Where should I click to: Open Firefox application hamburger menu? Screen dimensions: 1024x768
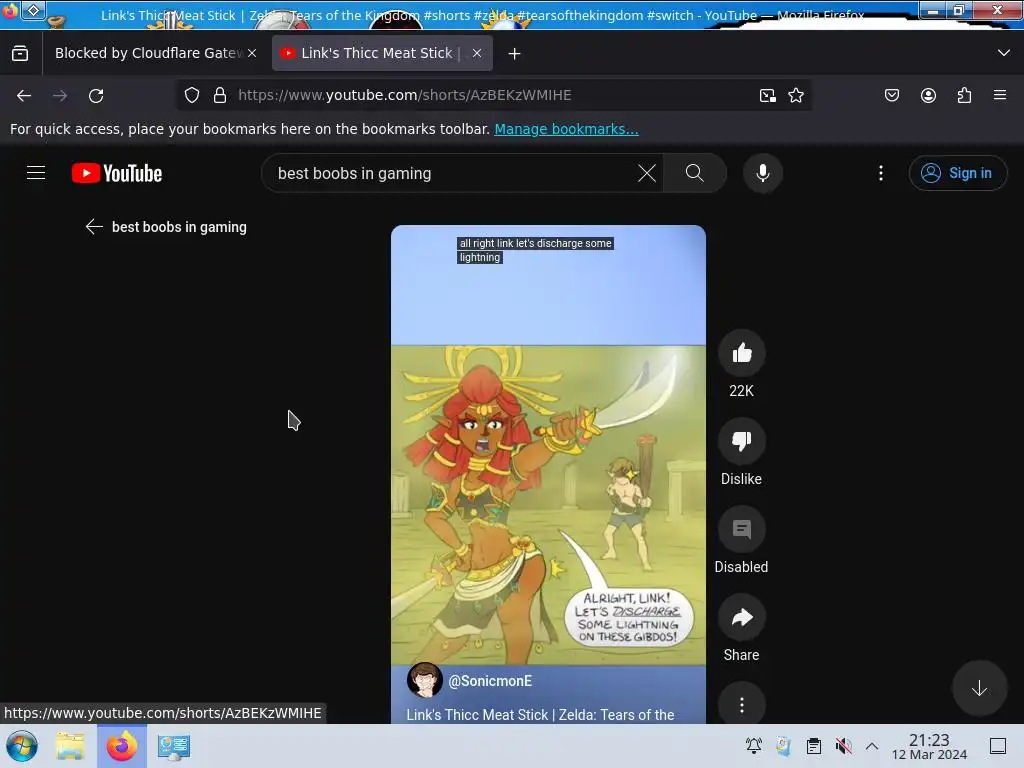pos(1000,95)
